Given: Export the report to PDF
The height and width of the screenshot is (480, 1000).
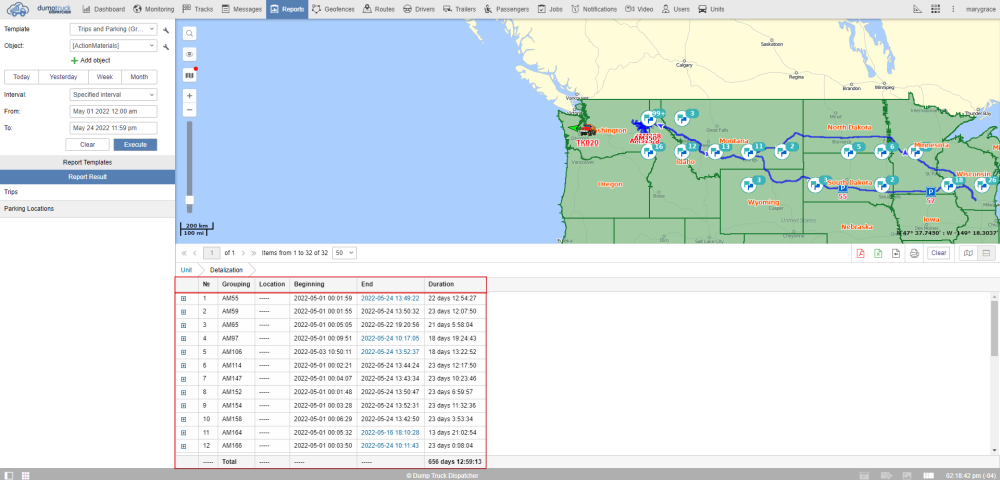Looking at the screenshot, I should pyautogui.click(x=859, y=253).
